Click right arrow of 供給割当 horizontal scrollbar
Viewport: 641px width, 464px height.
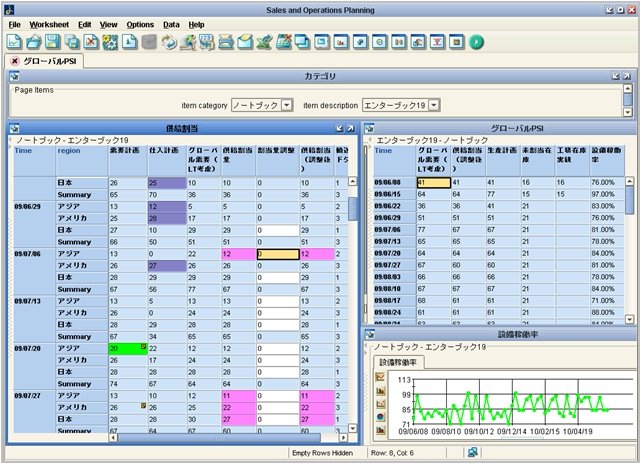pyautogui.click(x=343, y=437)
